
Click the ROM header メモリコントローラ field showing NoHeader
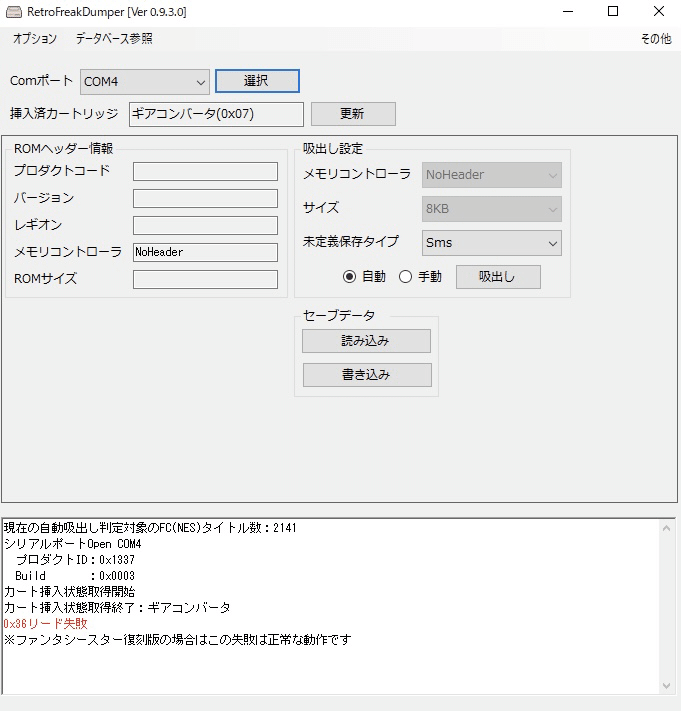pyautogui.click(x=205, y=252)
